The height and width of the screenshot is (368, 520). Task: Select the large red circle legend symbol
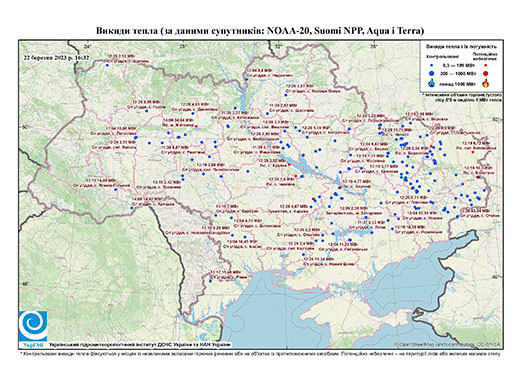(x=486, y=73)
